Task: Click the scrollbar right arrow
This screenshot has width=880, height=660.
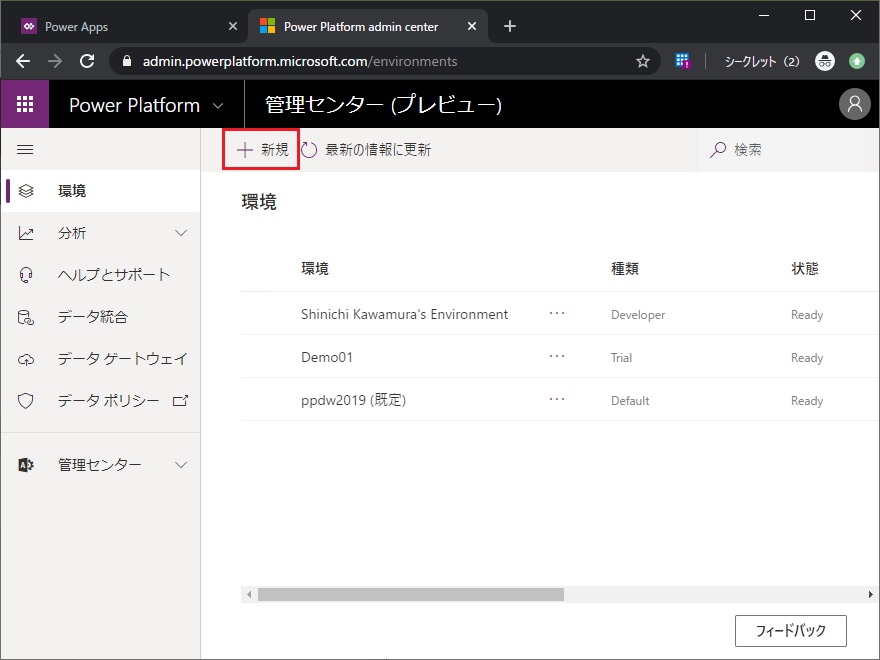Action: tap(870, 594)
